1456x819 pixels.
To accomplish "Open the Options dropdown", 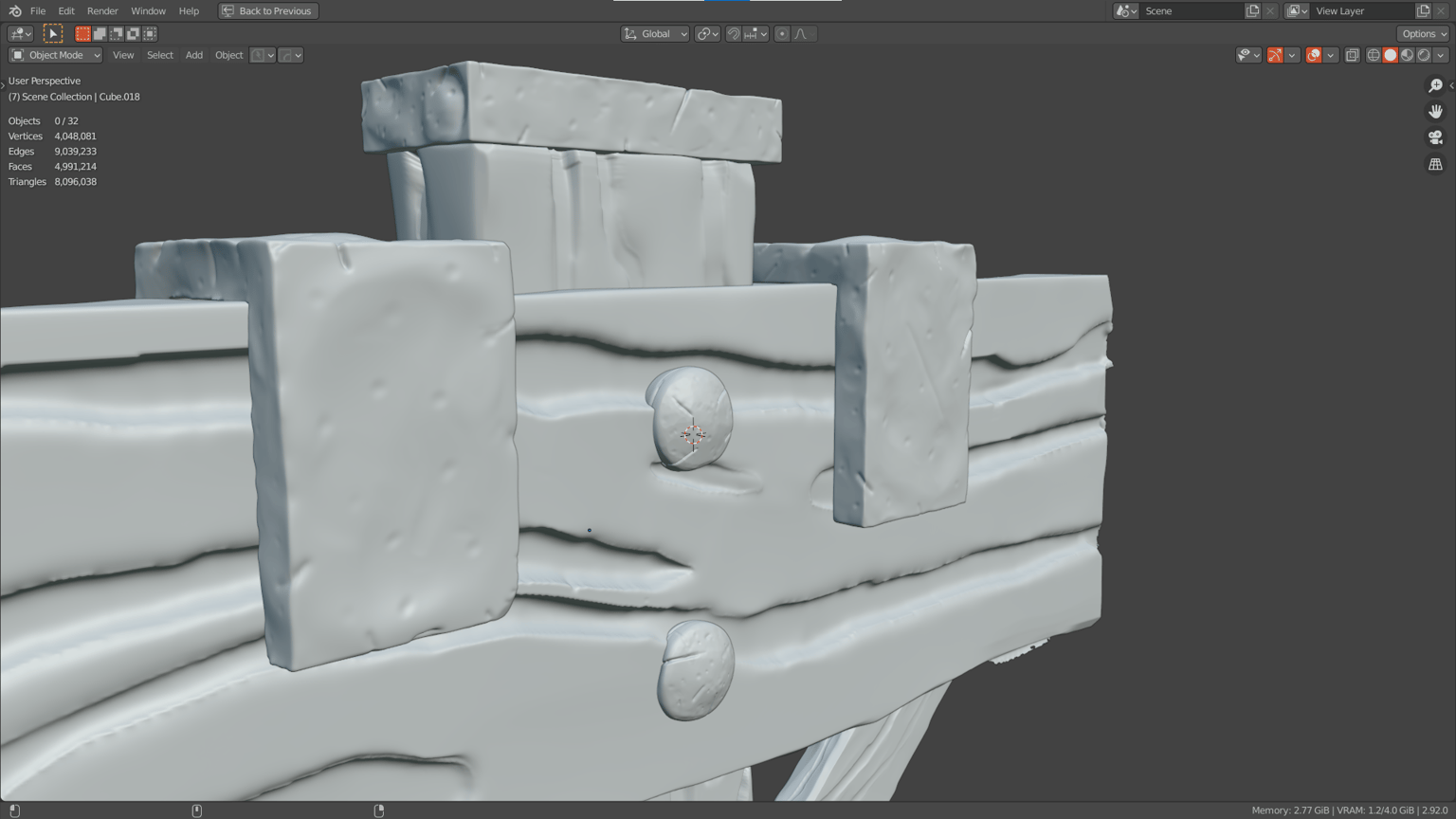I will tap(1424, 33).
